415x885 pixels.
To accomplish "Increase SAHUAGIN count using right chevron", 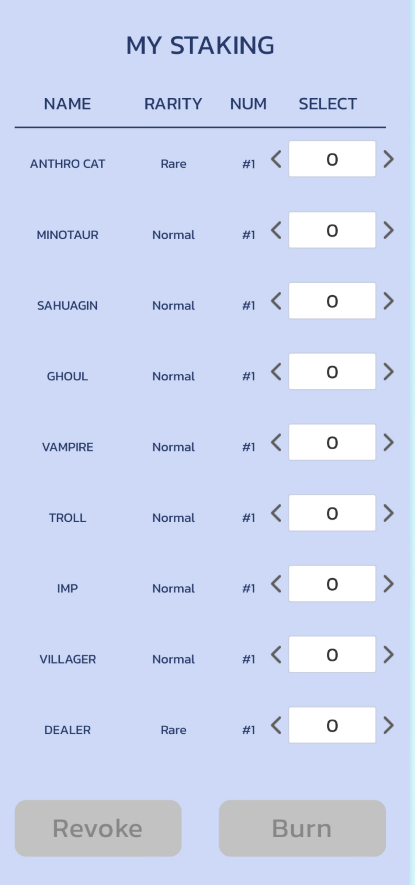I will (388, 301).
